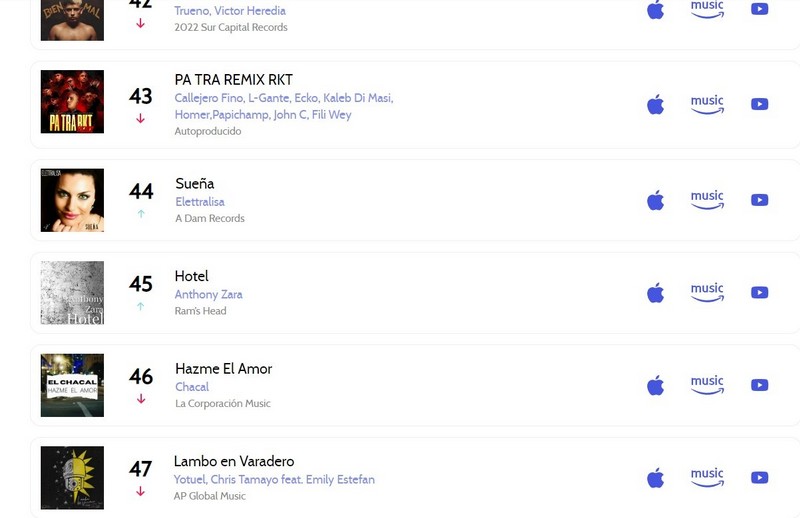Click YouTube icon for PA TRA REMIX RKT
The image size is (800, 518).
pos(760,104)
